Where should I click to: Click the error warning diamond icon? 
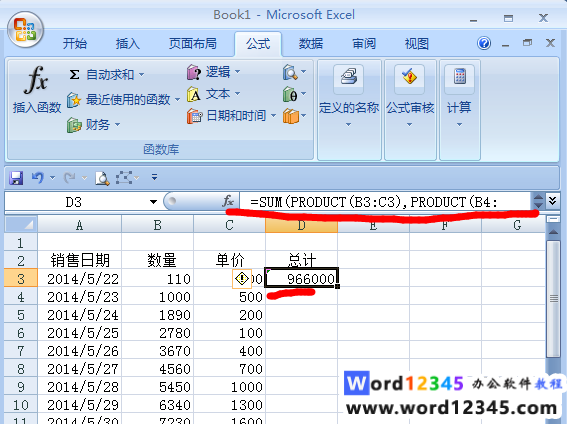click(x=242, y=279)
